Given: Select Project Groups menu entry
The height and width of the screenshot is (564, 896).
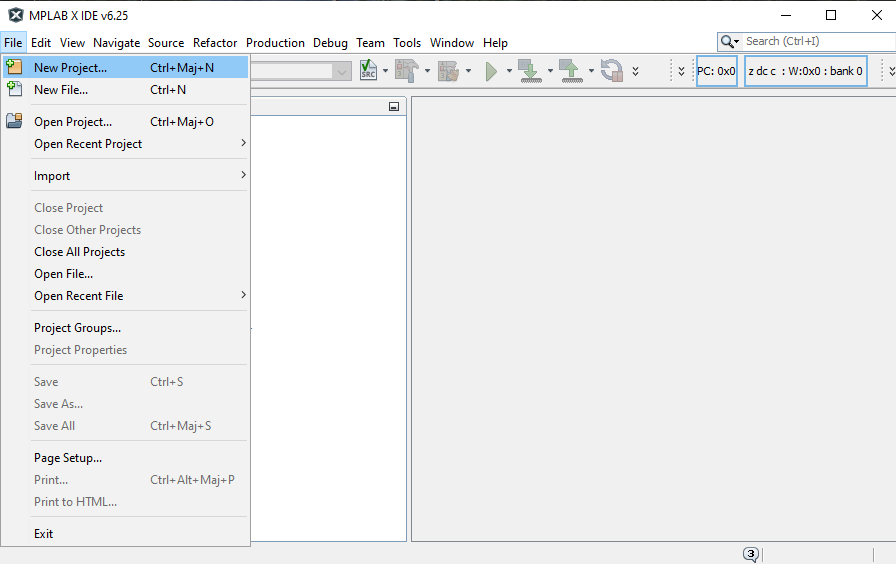Looking at the screenshot, I should 77,328.
